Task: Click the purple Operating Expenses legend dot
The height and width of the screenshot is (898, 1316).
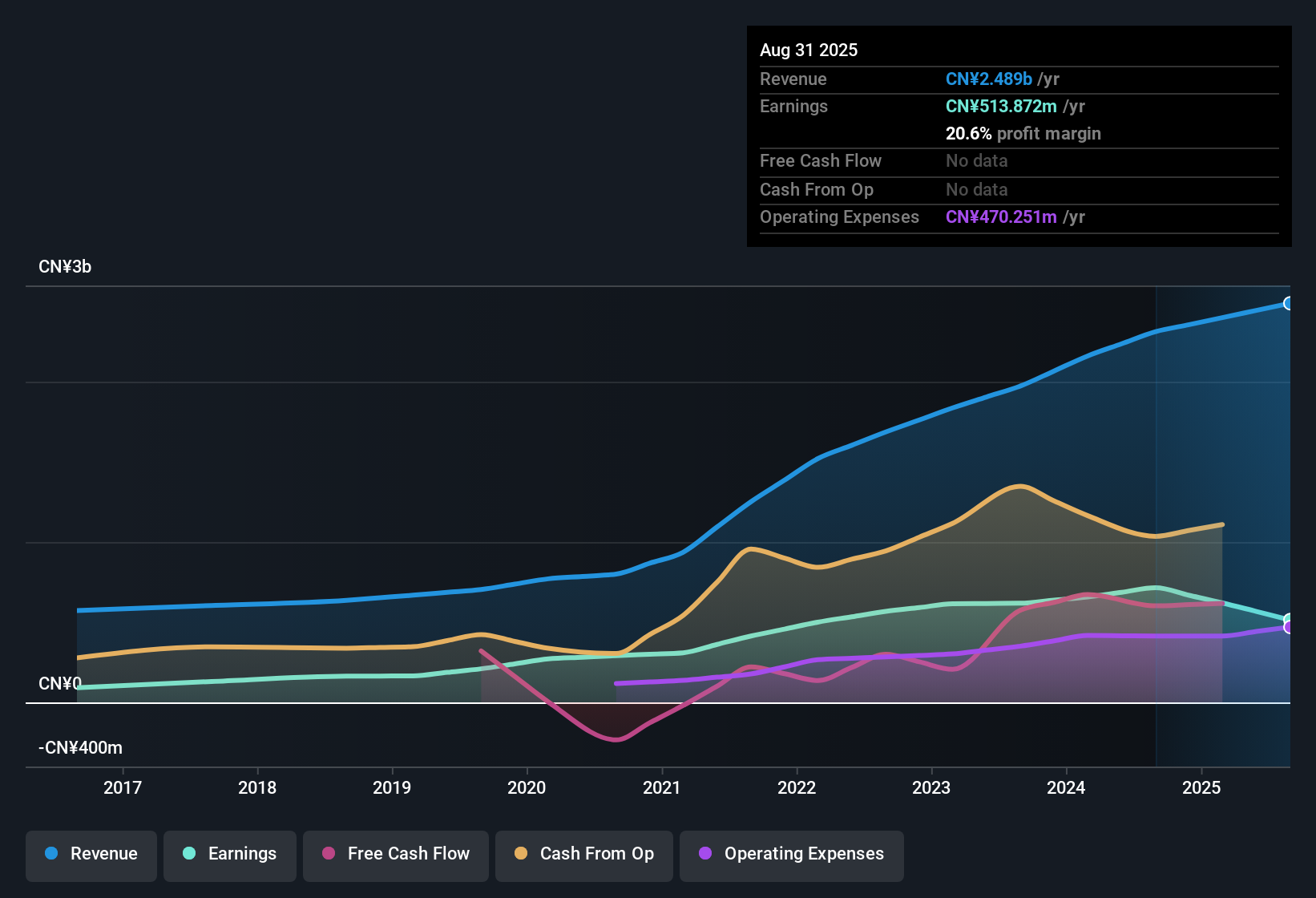Action: [x=704, y=854]
